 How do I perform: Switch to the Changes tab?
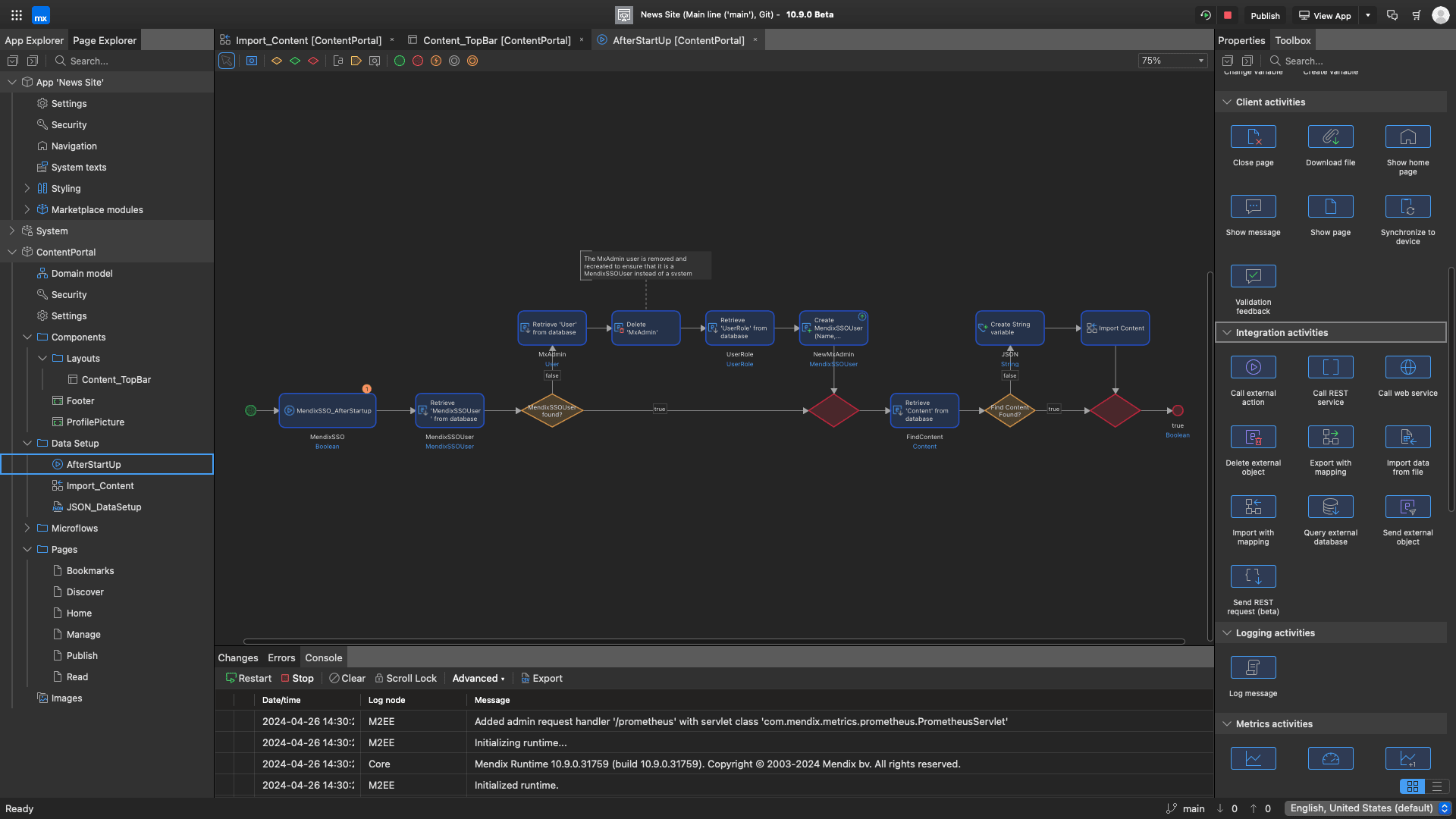click(238, 657)
